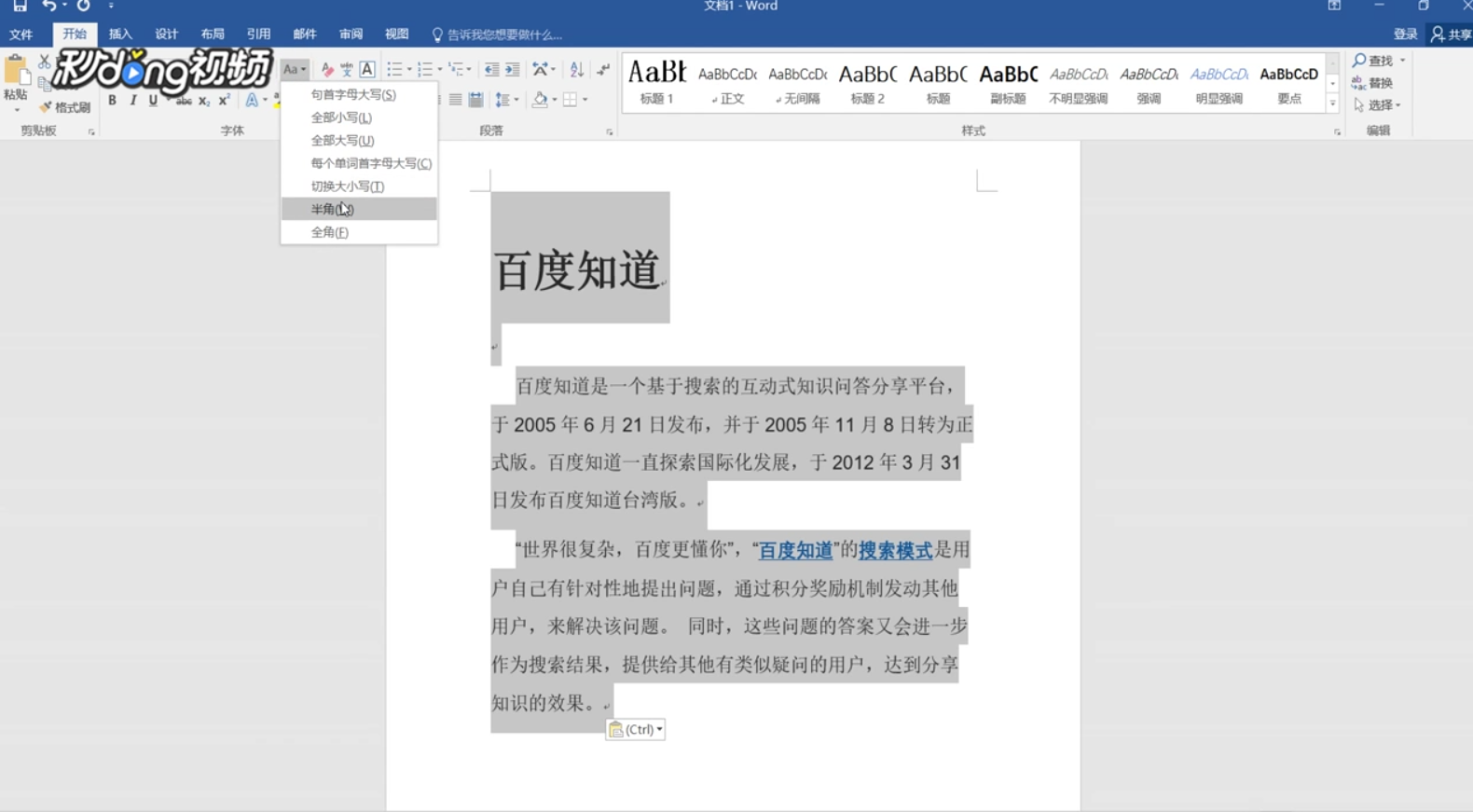
Task: Click the Justify alignment icon
Action: [x=455, y=100]
